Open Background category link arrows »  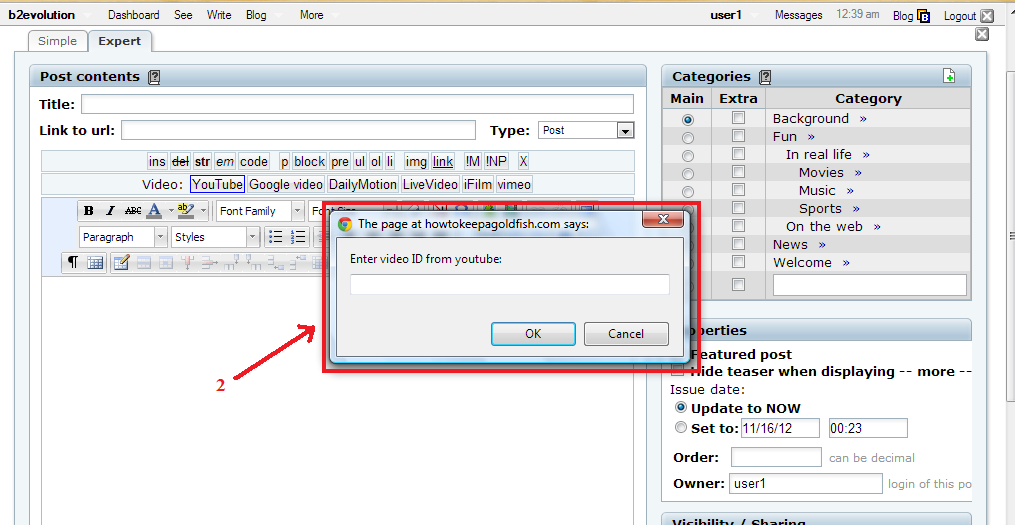point(863,119)
